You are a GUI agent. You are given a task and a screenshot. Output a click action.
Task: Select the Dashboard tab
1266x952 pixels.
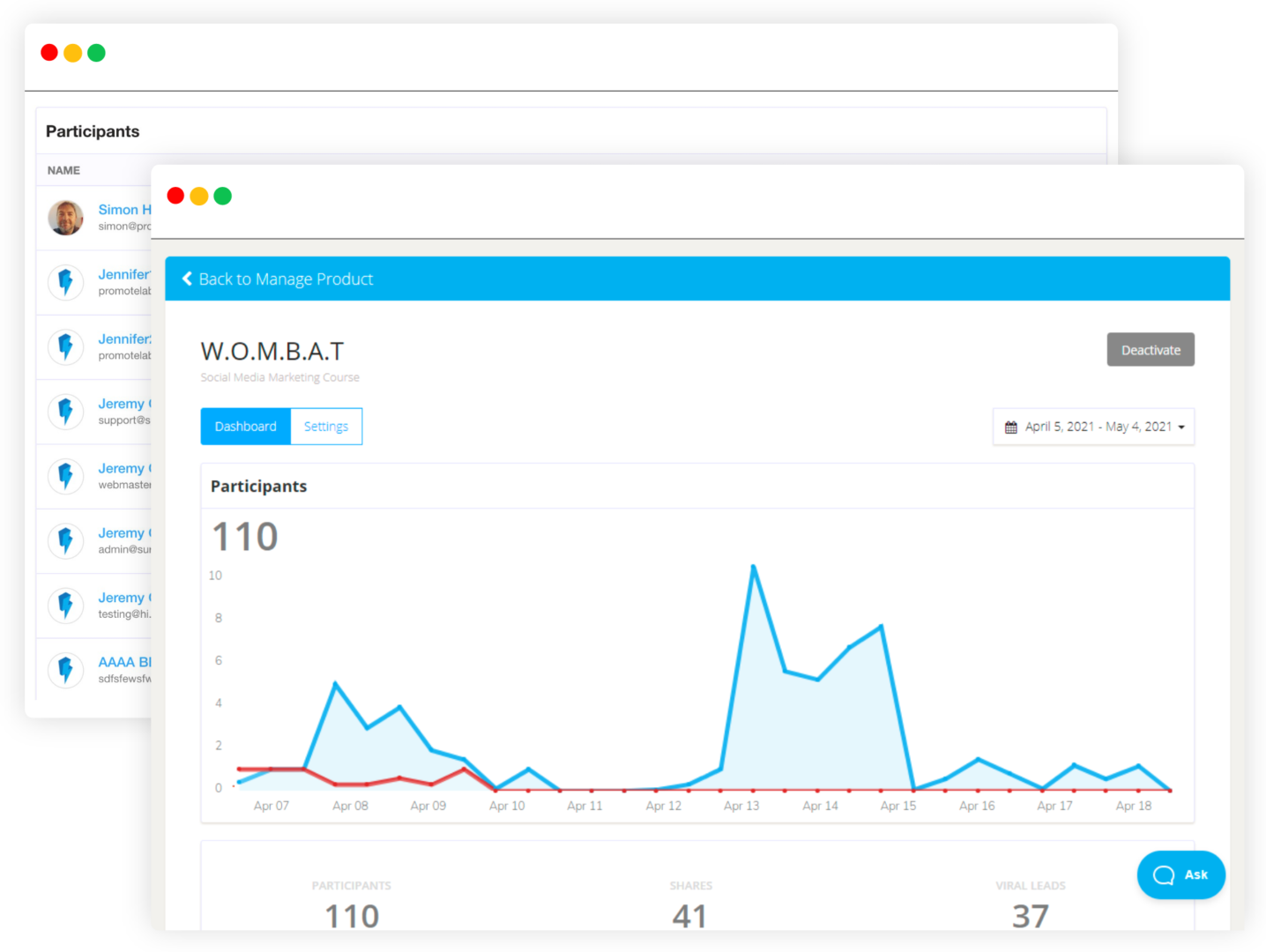tap(245, 426)
